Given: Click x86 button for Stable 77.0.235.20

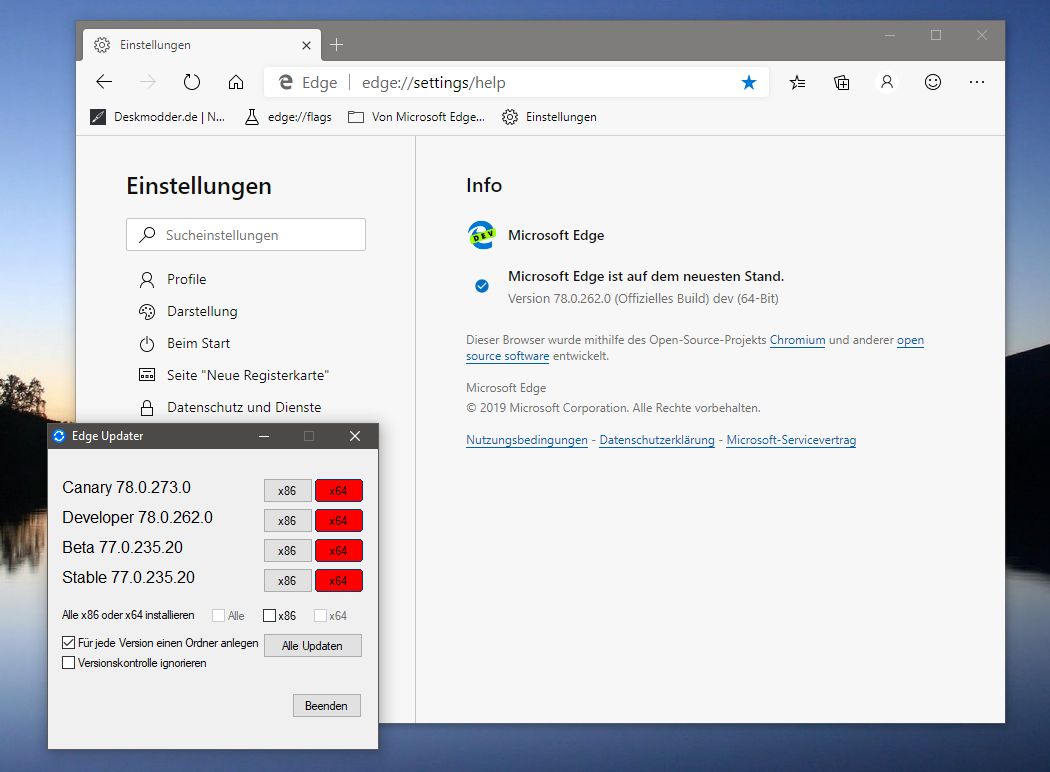Looking at the screenshot, I should [x=287, y=581].
